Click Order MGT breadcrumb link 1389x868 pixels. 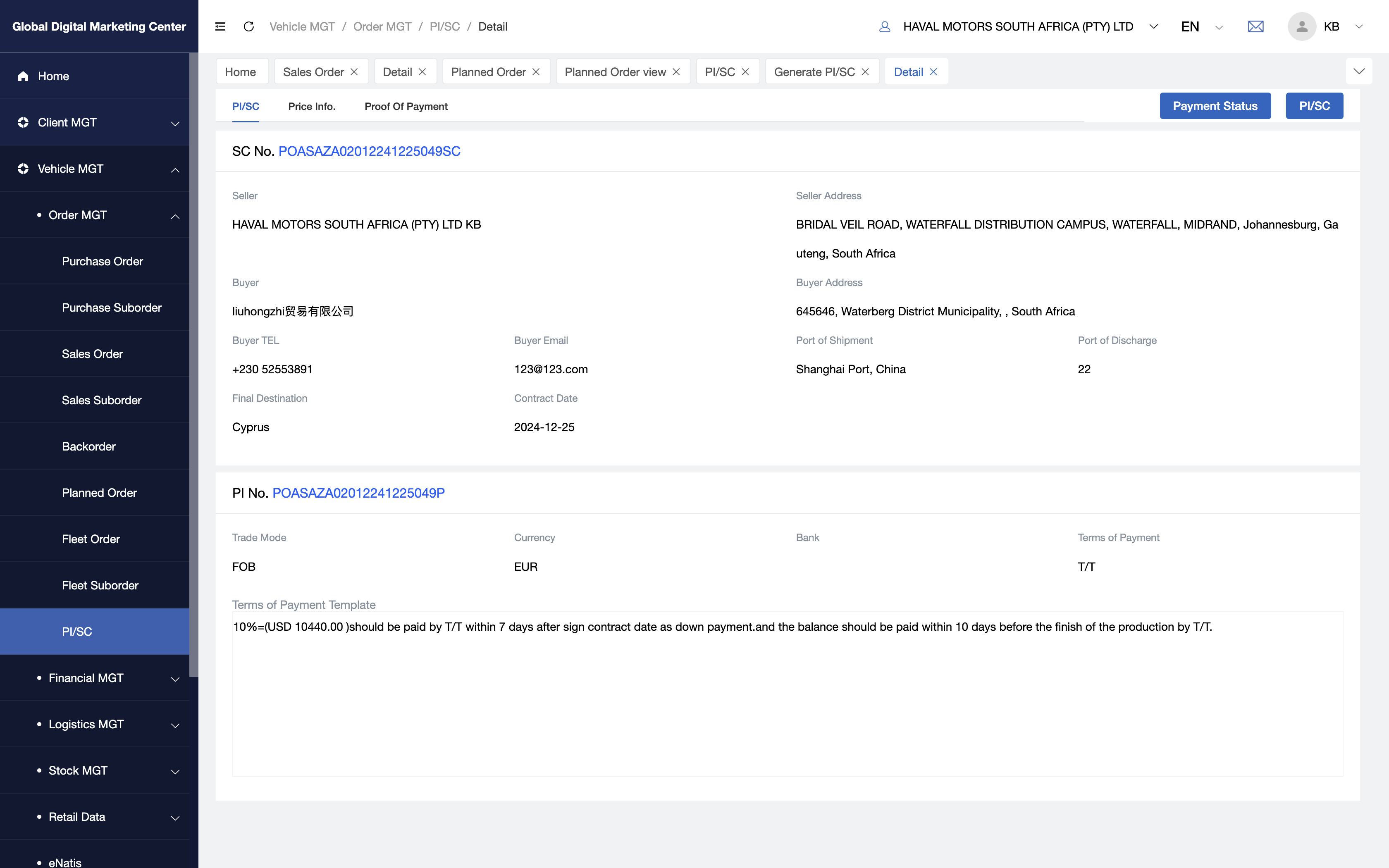(382, 26)
